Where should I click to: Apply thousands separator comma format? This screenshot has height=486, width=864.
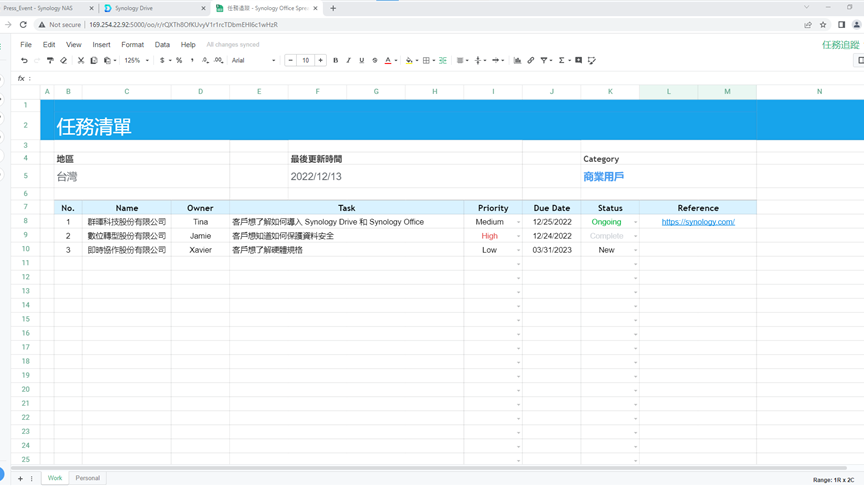point(192,61)
